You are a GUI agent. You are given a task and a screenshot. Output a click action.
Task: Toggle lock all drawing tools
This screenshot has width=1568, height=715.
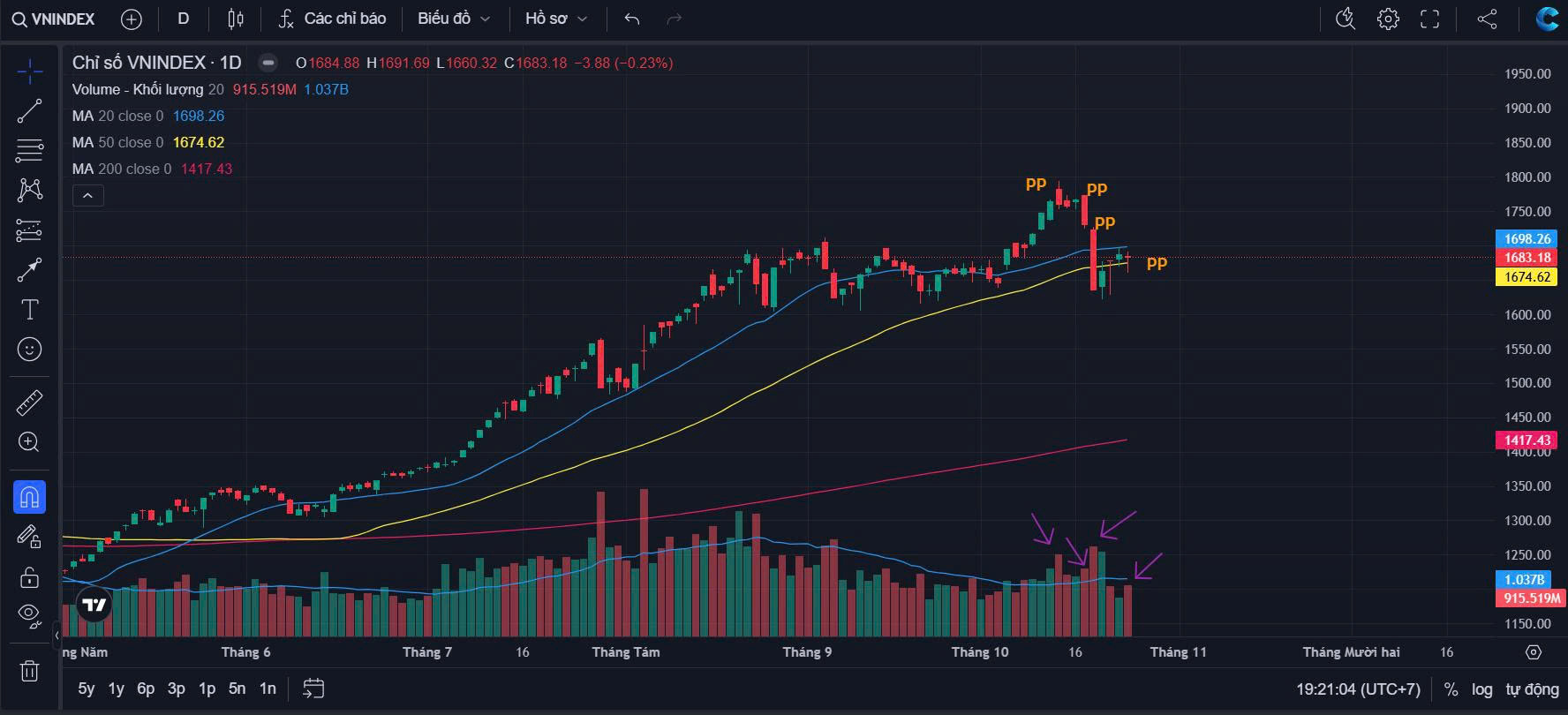[x=29, y=577]
